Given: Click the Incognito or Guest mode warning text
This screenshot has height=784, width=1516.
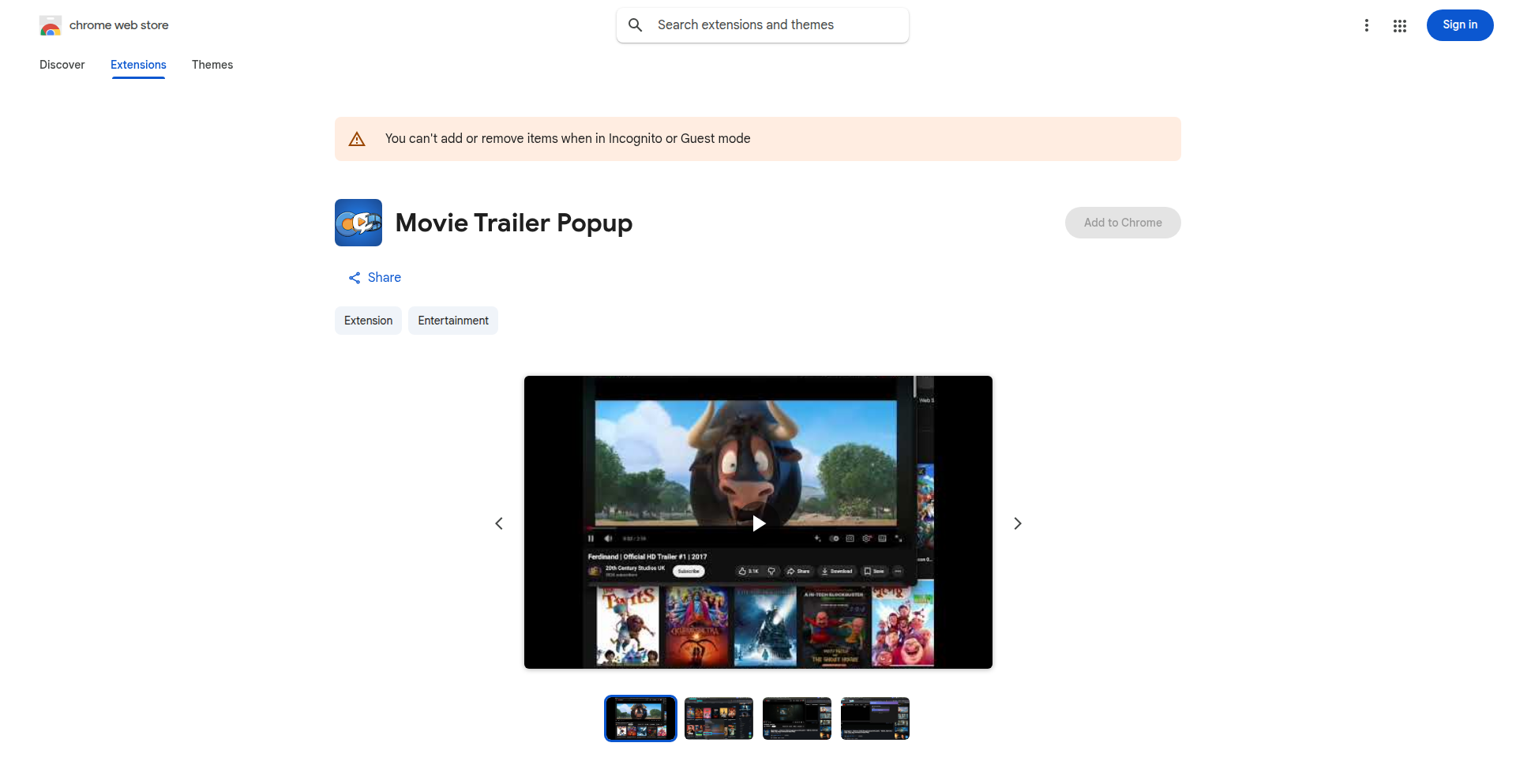Looking at the screenshot, I should (x=568, y=139).
